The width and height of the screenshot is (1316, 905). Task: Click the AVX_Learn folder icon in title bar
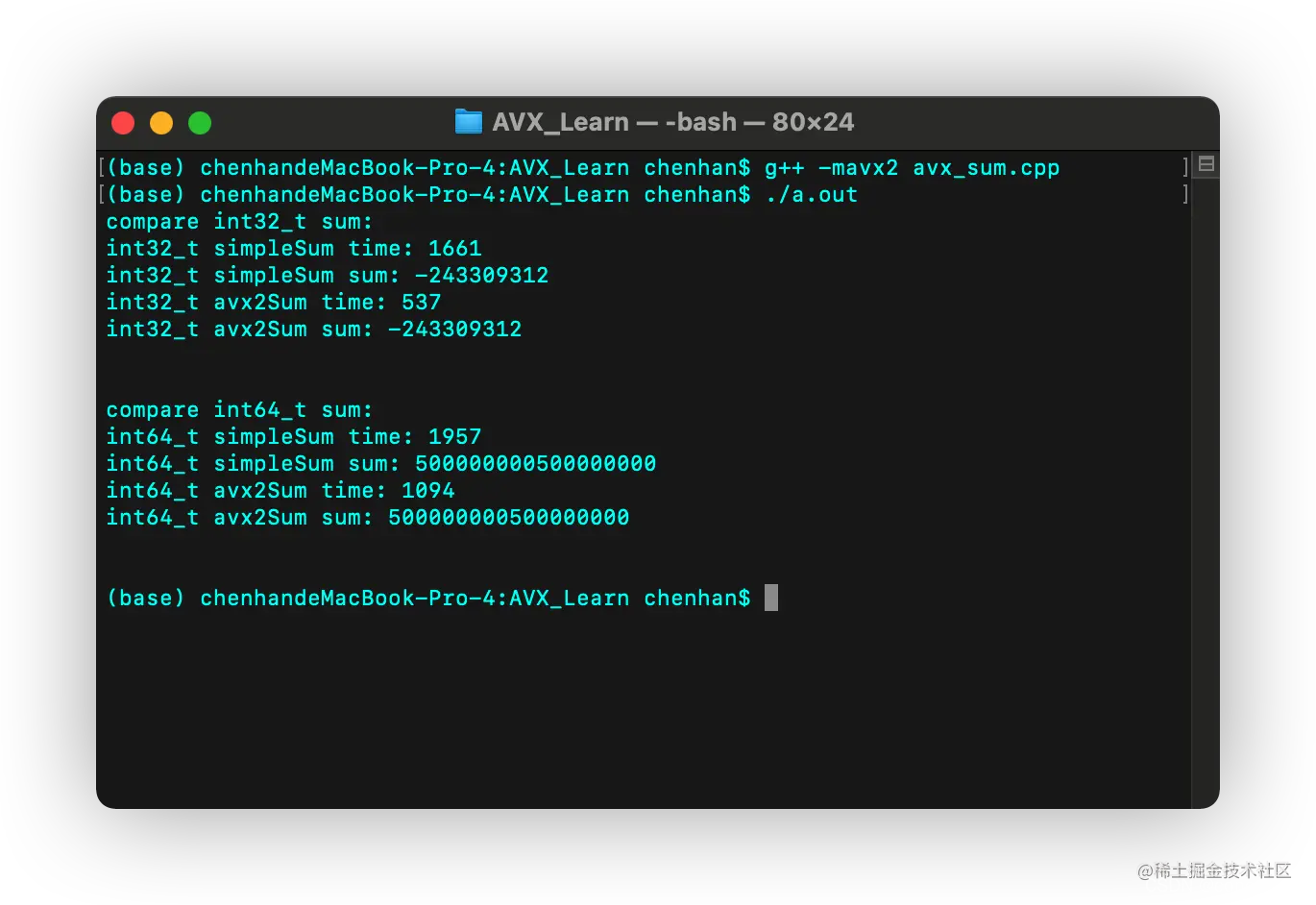[x=468, y=122]
